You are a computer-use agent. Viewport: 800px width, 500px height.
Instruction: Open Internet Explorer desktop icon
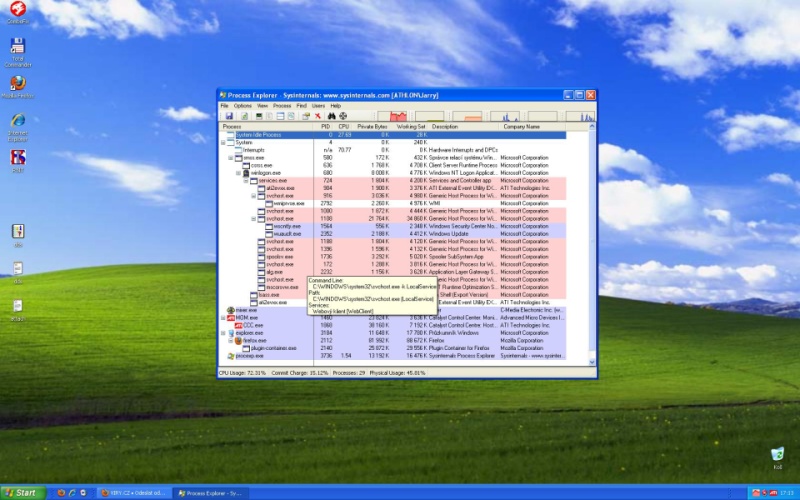click(x=17, y=122)
